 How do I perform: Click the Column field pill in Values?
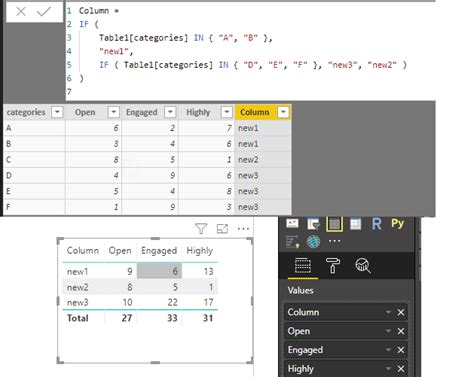tap(346, 312)
